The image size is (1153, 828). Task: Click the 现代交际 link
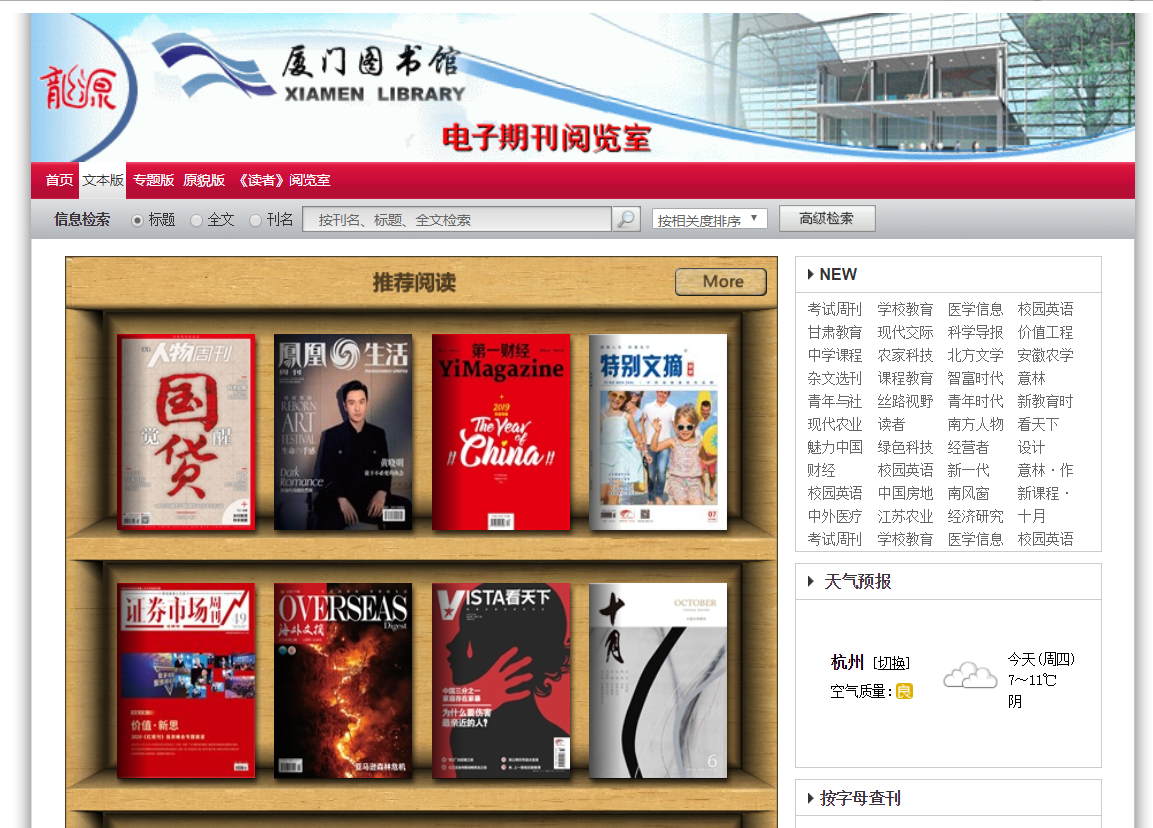coord(905,332)
